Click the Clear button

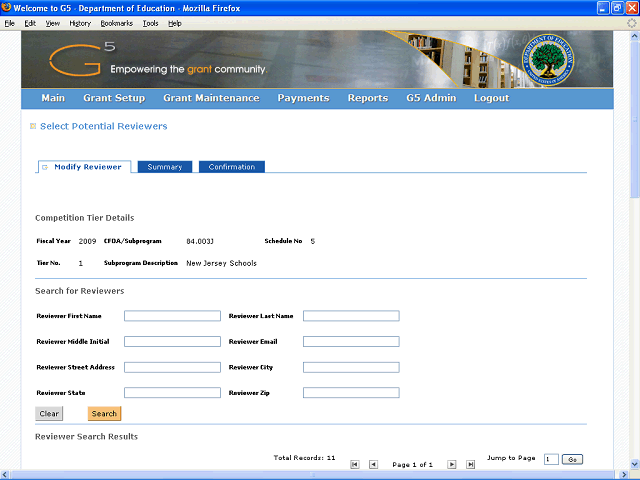pyautogui.click(x=49, y=413)
